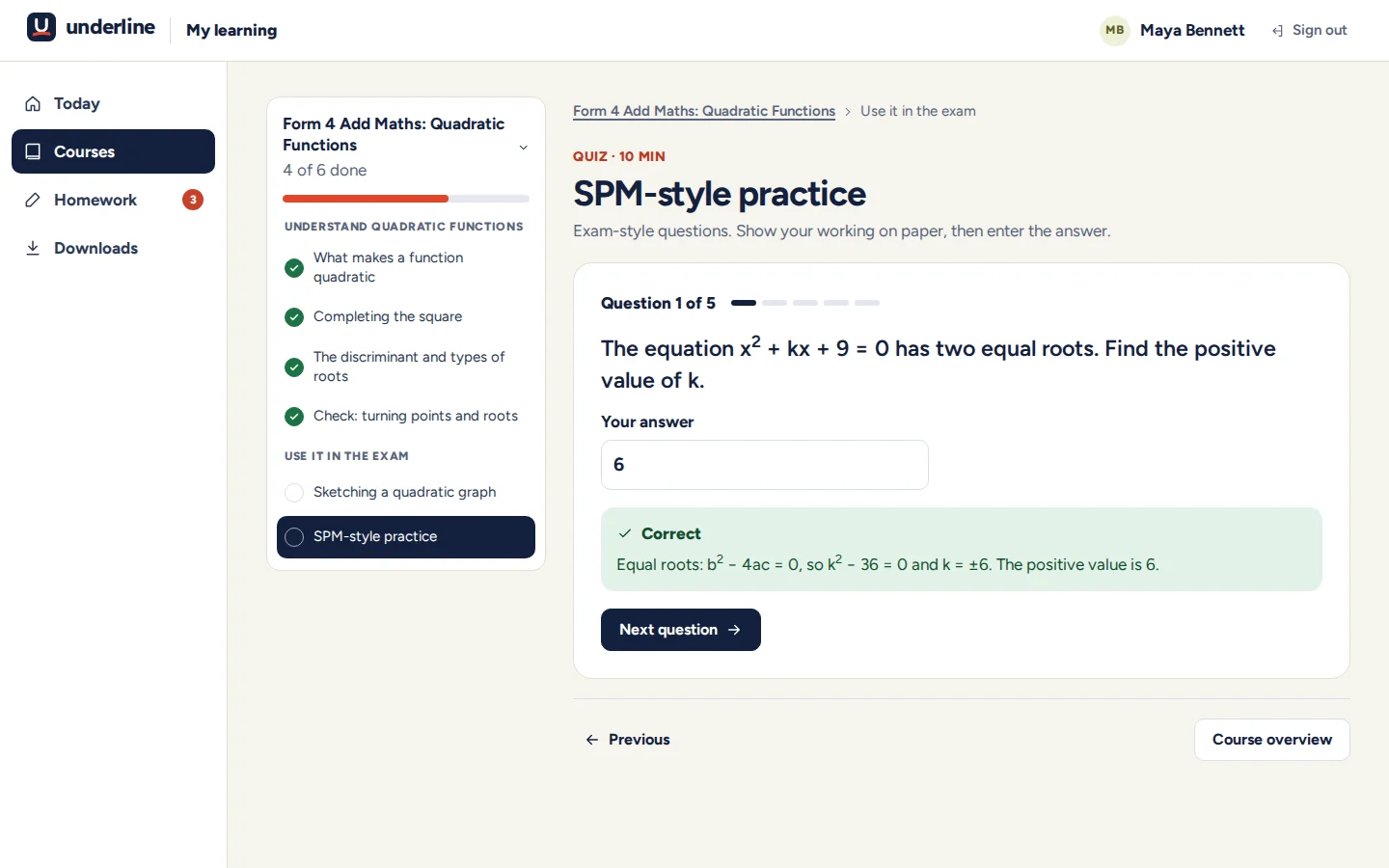Click the SPM-style practice page heading
Screen dimensions: 1389x868
point(720,194)
